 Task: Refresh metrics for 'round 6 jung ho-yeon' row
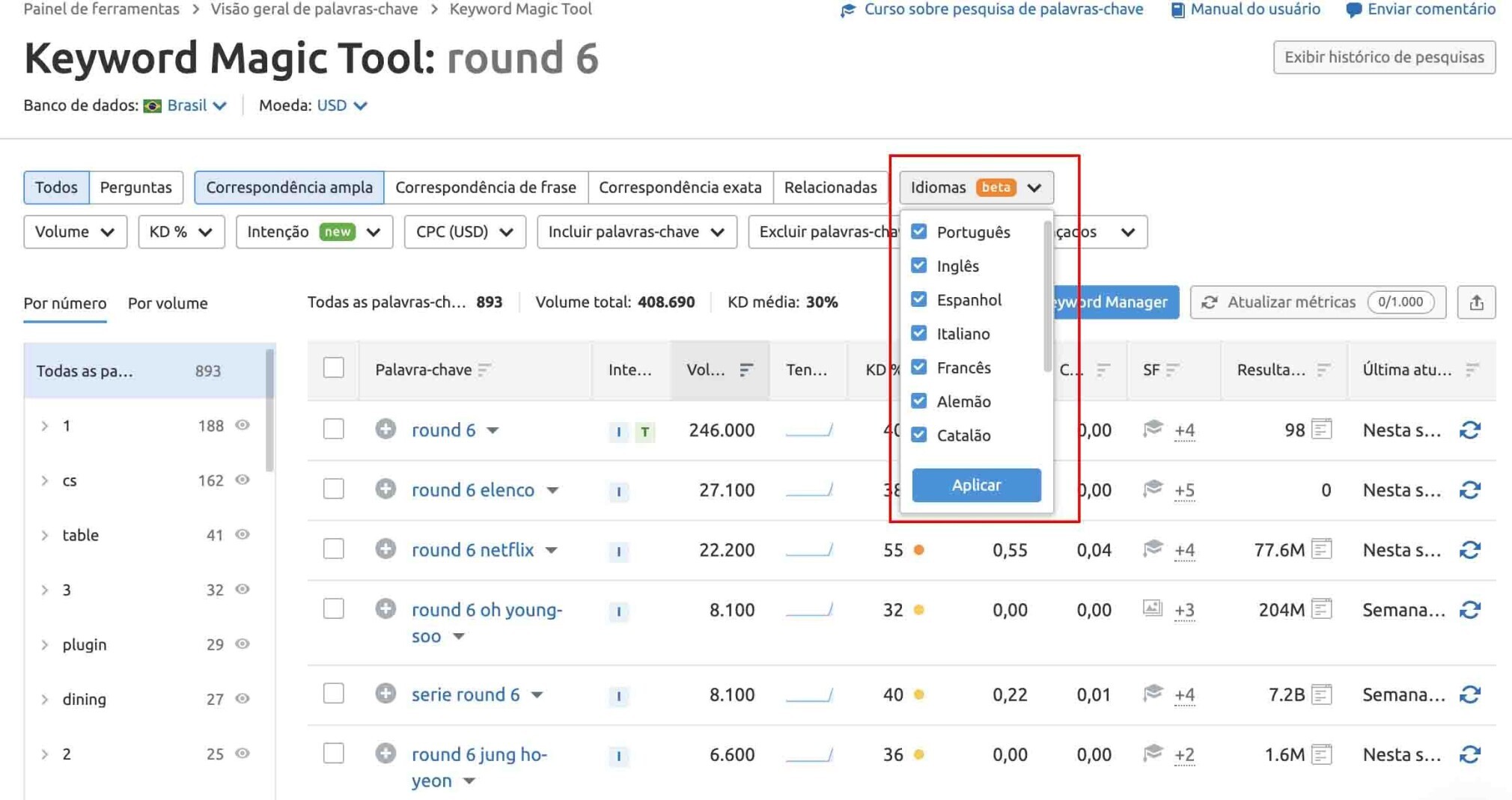click(x=1470, y=754)
